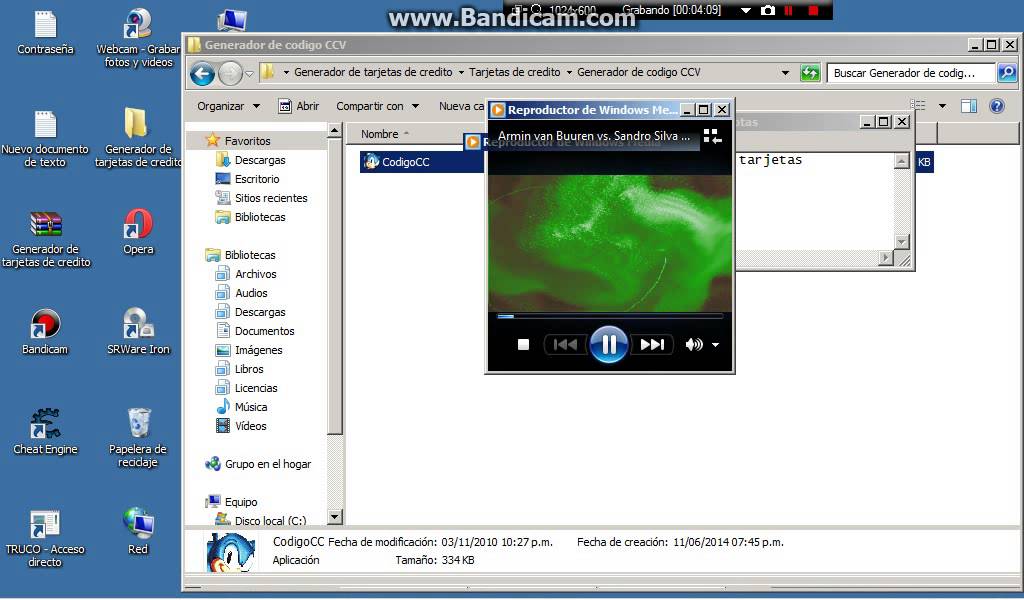
Task: Select the SRWare Iron desktop shortcut
Action: click(138, 332)
